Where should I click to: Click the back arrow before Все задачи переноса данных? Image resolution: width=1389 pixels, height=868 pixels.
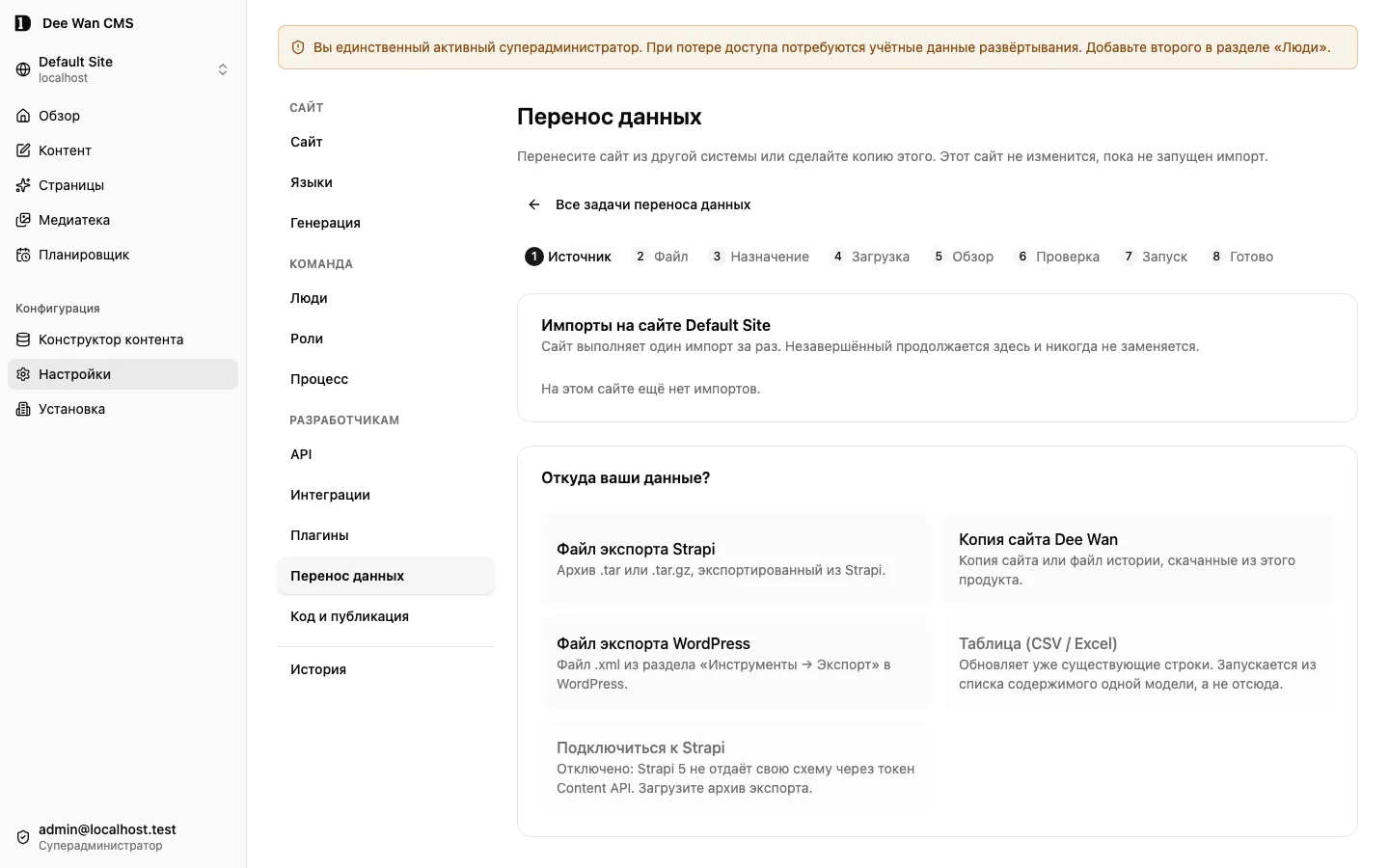pyautogui.click(x=534, y=204)
